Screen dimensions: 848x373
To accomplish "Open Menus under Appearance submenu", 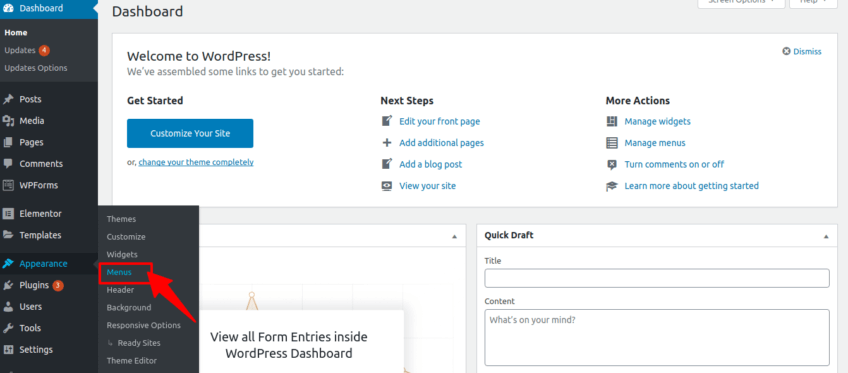I will tap(119, 272).
